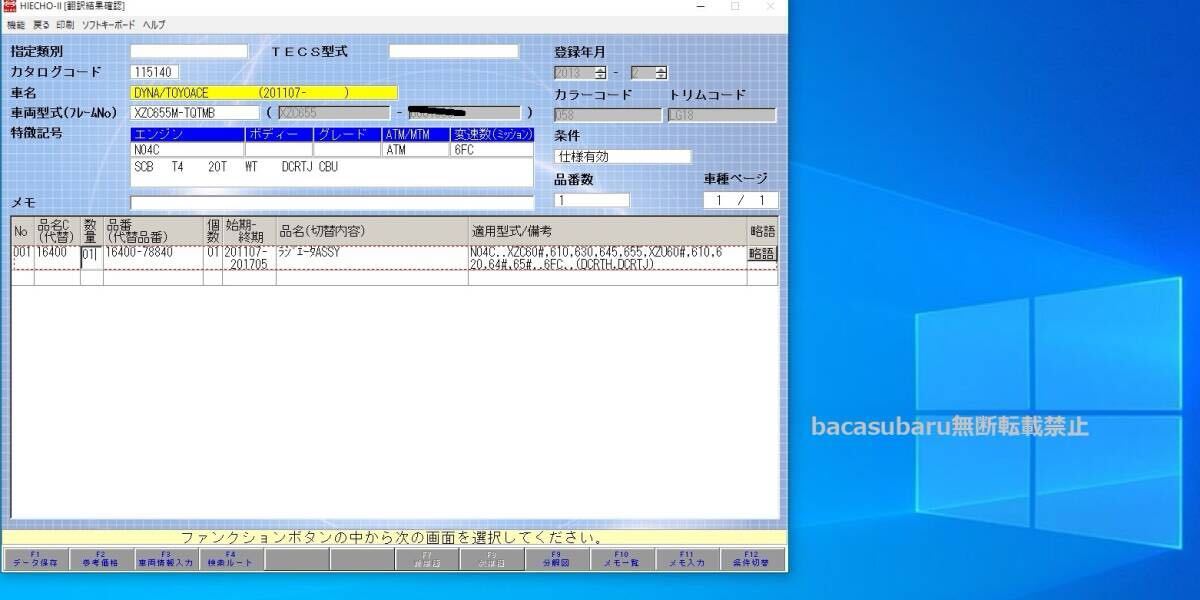1200x600 pixels.
Task: Click the HIECHO-II app icon in title bar
Action: [9, 6]
